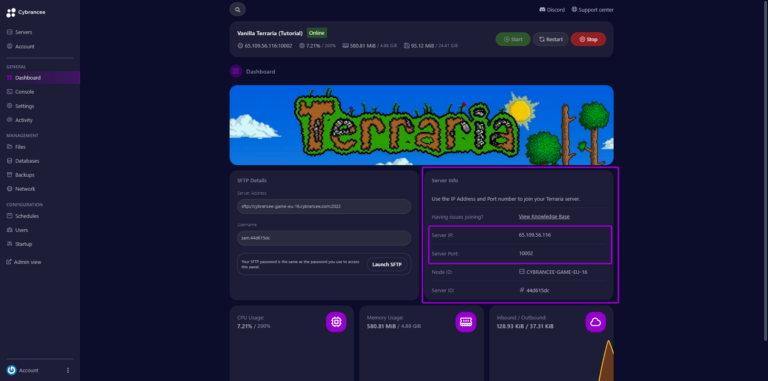Click the Dashboard heading icon
This screenshot has height=381, width=768.
pos(236,71)
